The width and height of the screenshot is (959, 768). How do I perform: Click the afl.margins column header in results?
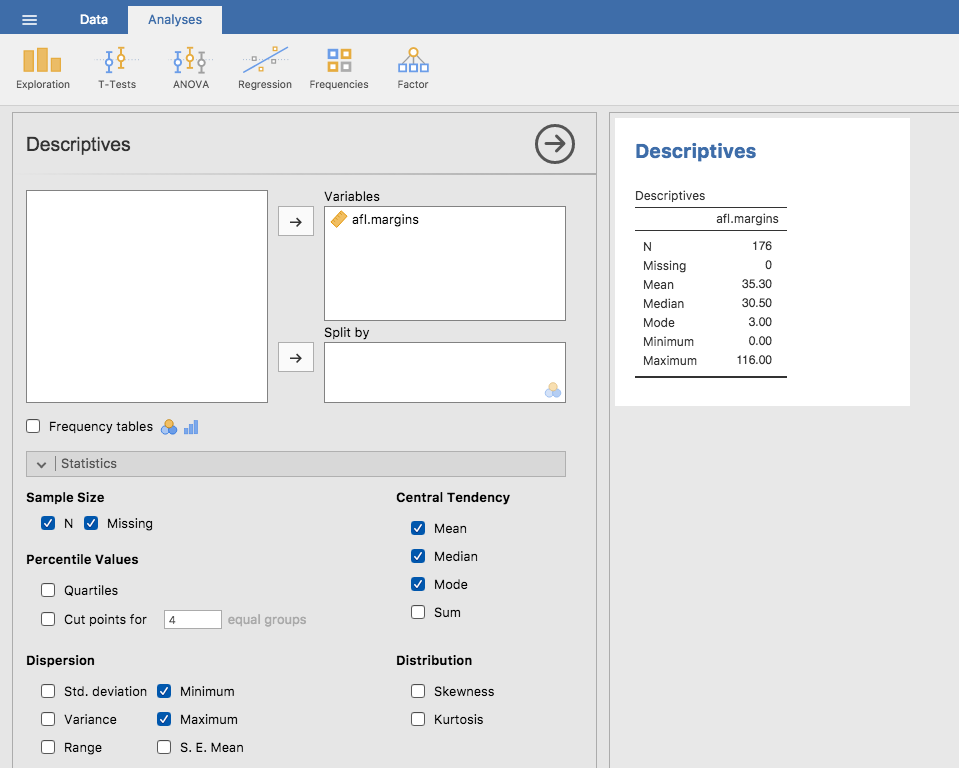pos(747,219)
